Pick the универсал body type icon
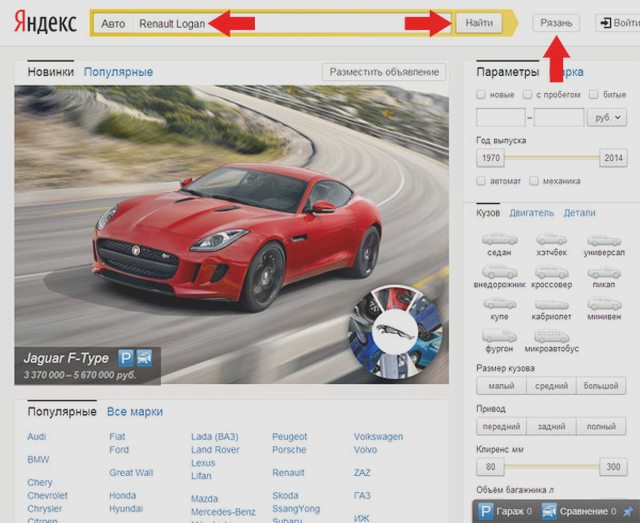This screenshot has width=640, height=523. tap(604, 240)
